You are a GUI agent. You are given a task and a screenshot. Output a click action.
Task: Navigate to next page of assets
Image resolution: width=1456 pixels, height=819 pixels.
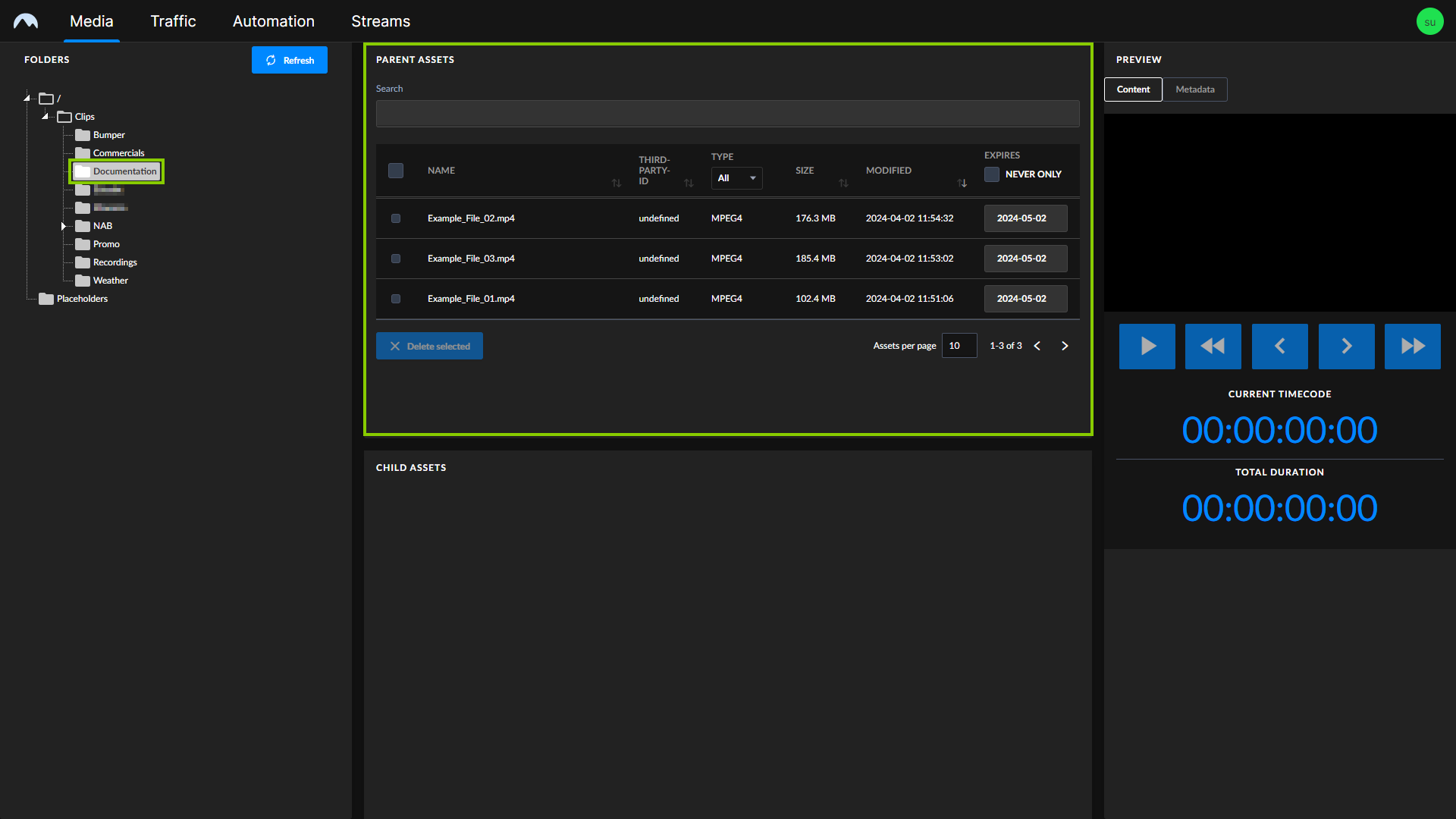pos(1065,345)
